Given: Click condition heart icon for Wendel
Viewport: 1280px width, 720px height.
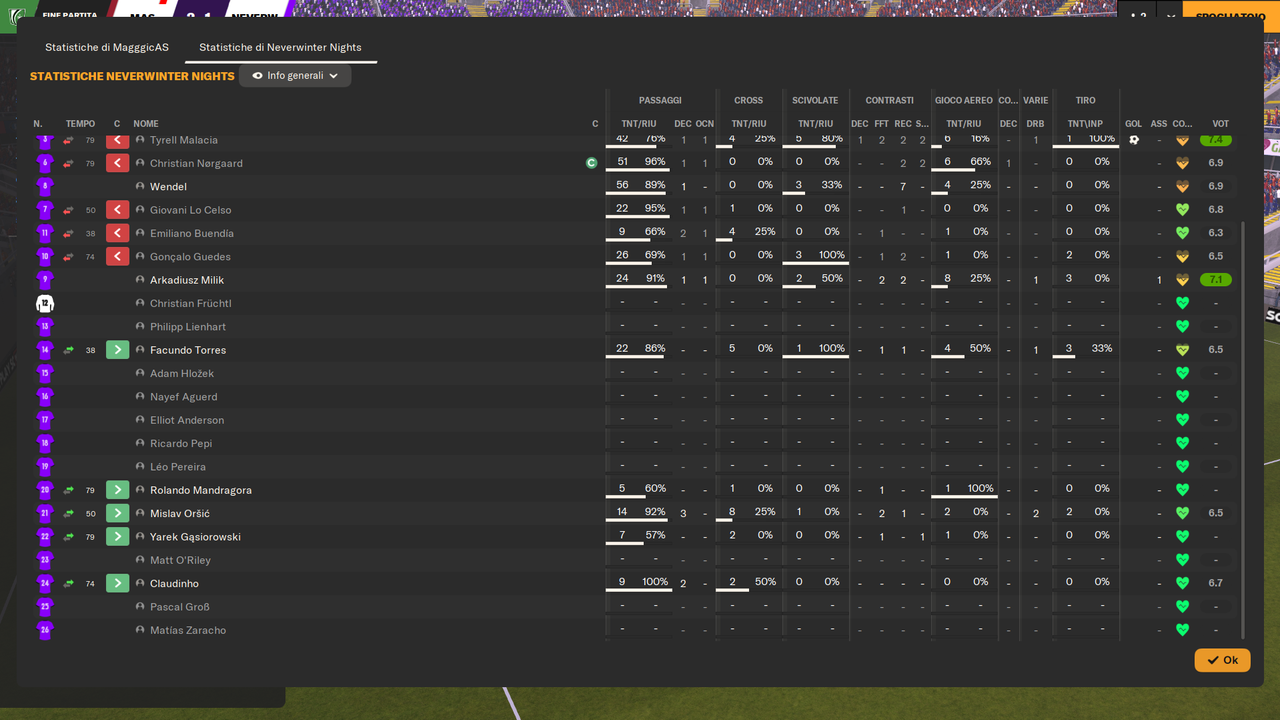Looking at the screenshot, I should click(1182, 187).
